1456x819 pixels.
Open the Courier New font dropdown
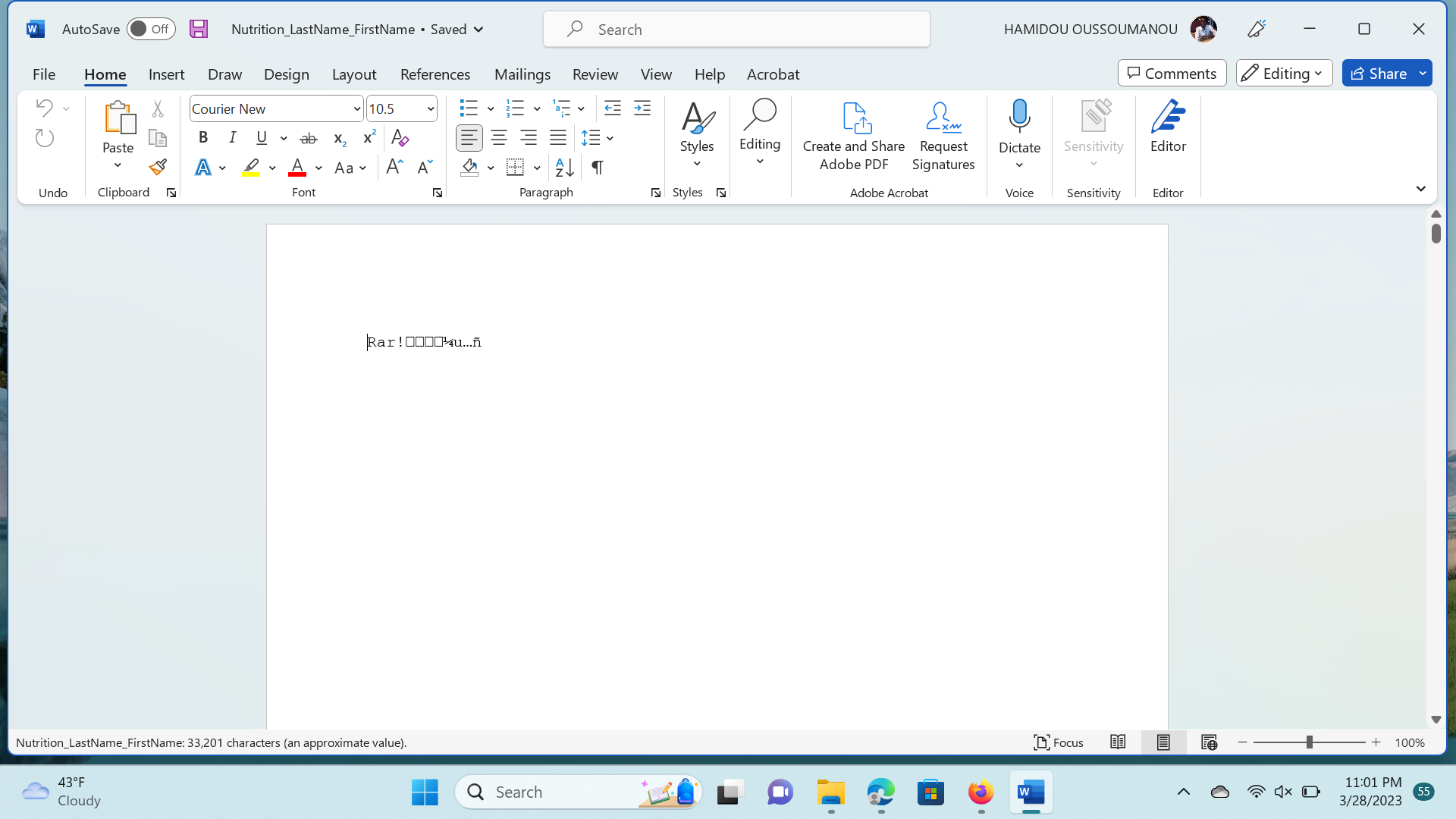pos(357,109)
